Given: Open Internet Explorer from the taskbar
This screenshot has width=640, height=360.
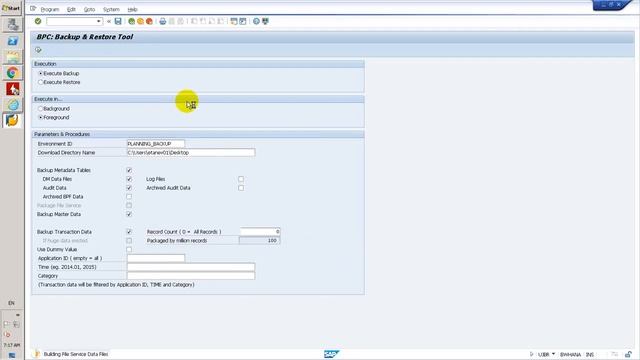Looking at the screenshot, I should click(x=13, y=105).
